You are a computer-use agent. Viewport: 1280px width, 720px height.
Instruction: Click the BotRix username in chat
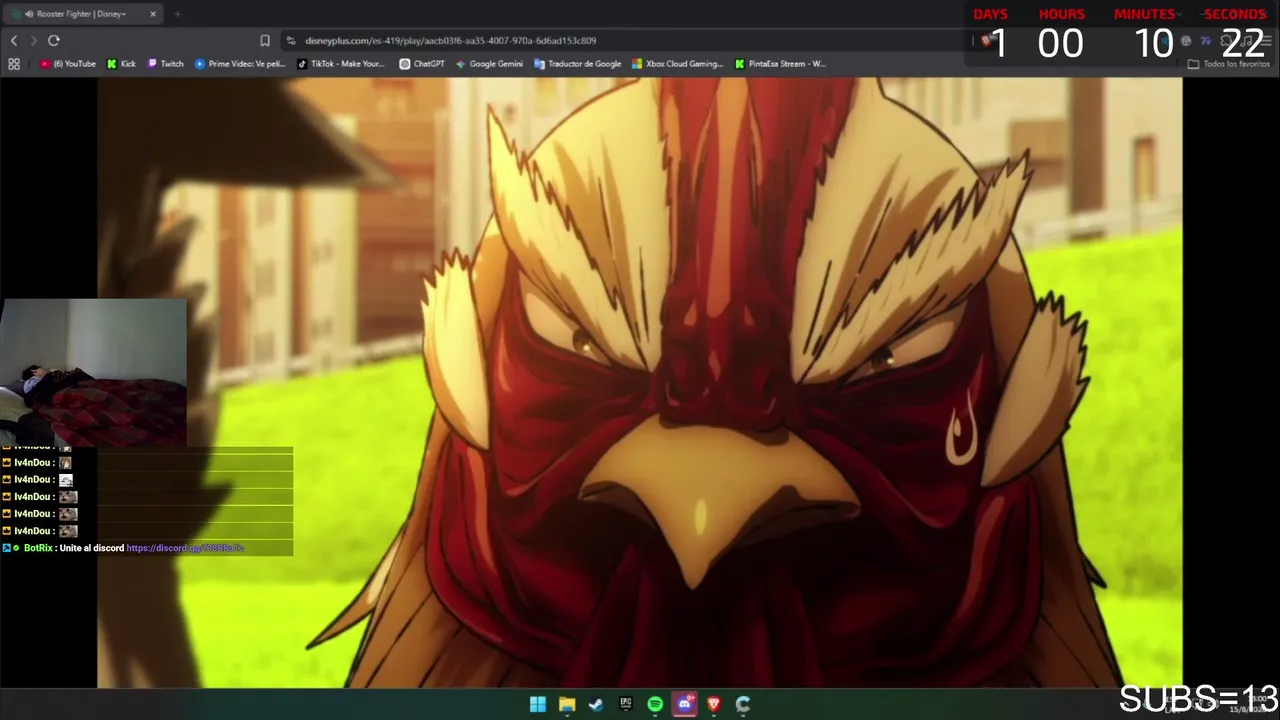tap(38, 548)
